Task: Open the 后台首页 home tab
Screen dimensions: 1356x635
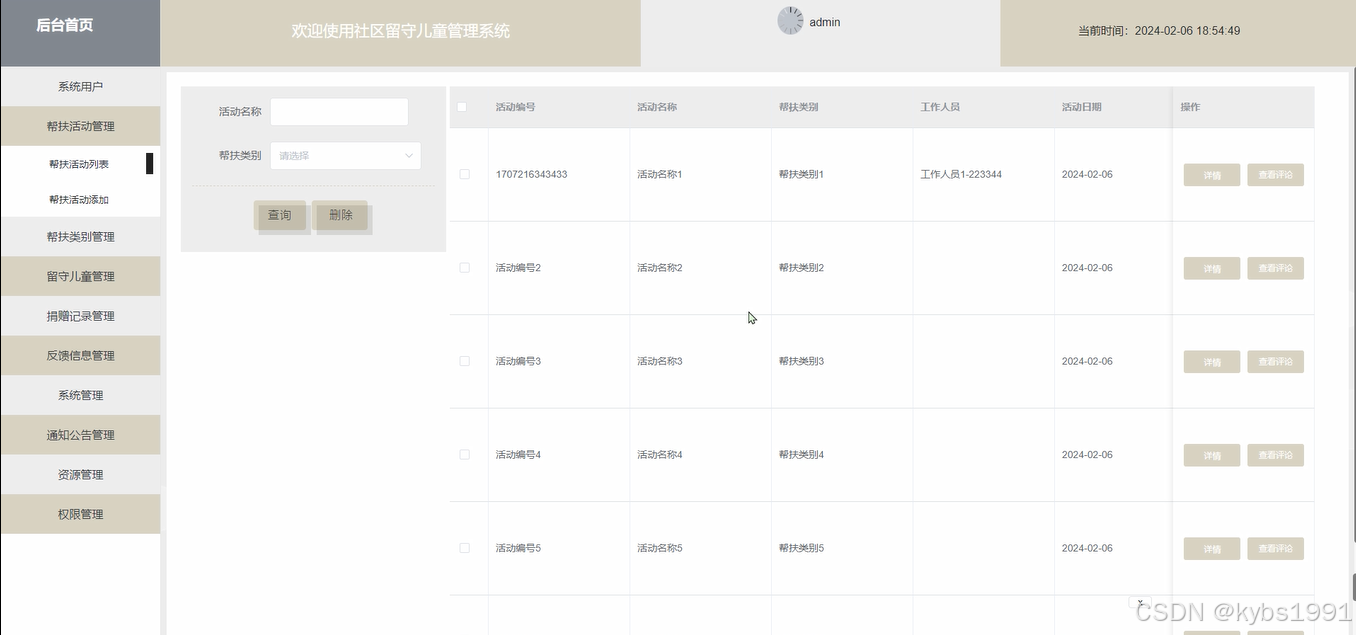Action: pos(65,25)
